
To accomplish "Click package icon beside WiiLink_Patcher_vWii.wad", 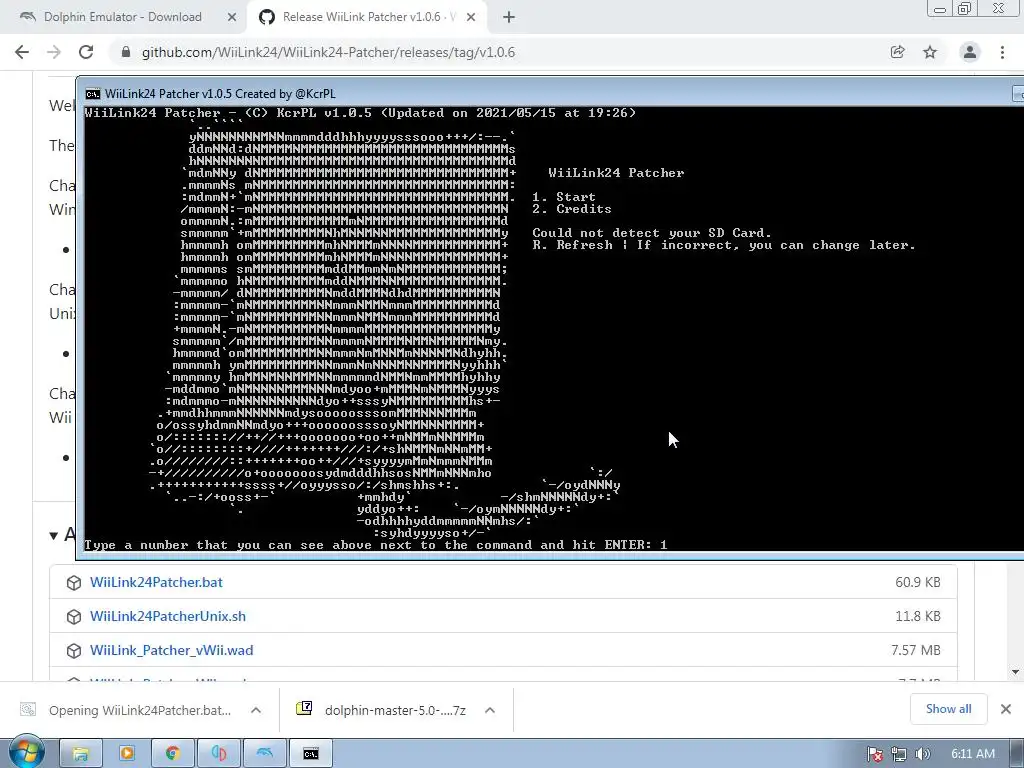I will (x=74, y=650).
